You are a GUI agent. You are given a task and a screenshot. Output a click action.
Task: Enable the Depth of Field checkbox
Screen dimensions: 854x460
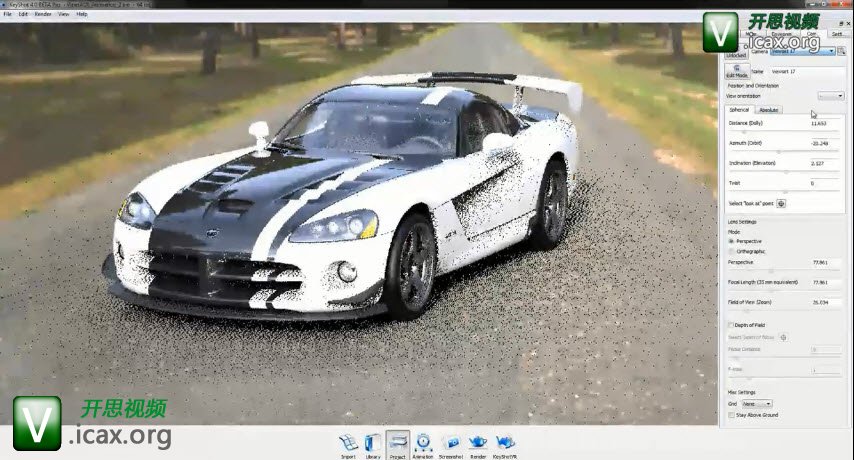click(x=731, y=325)
